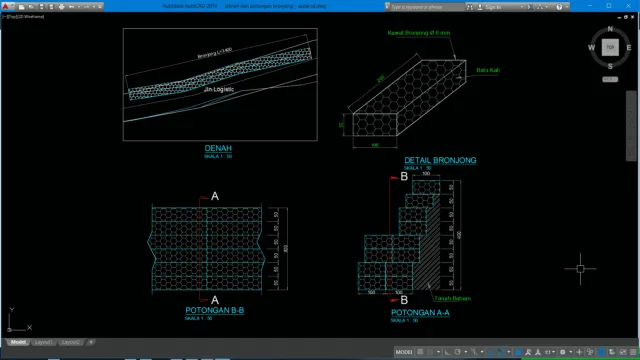Click the Save icon in Quick Access toolbar
This screenshot has height=360, width=640.
42,7
